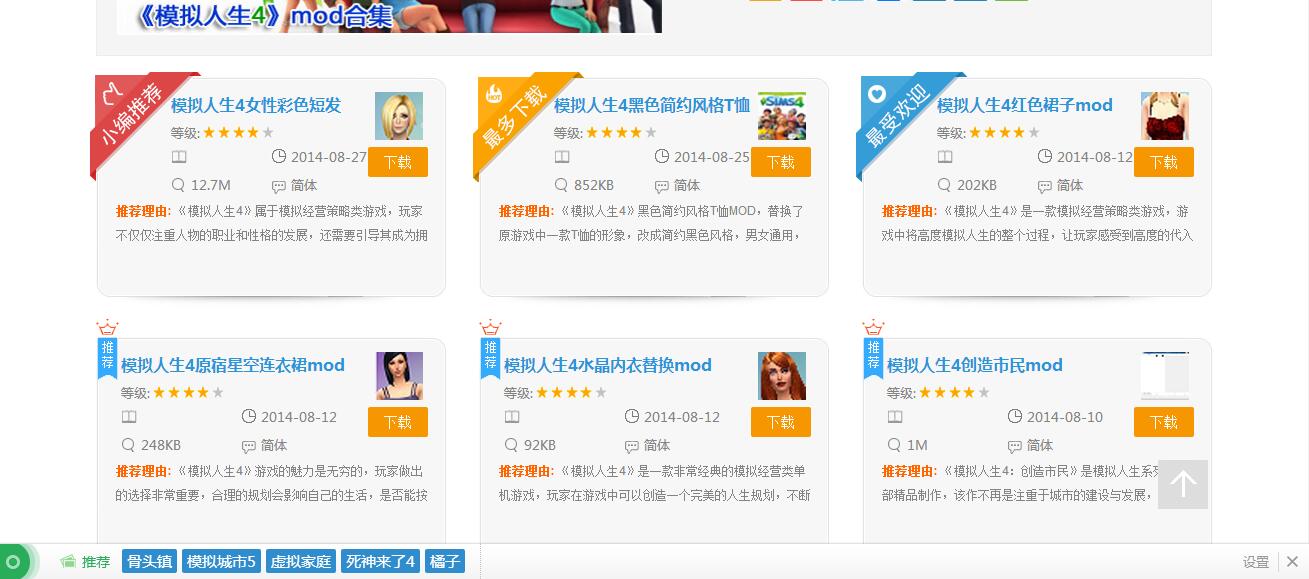Click the 模拟人生4 mod合集 banner
The image size is (1309, 579).
pyautogui.click(x=389, y=17)
